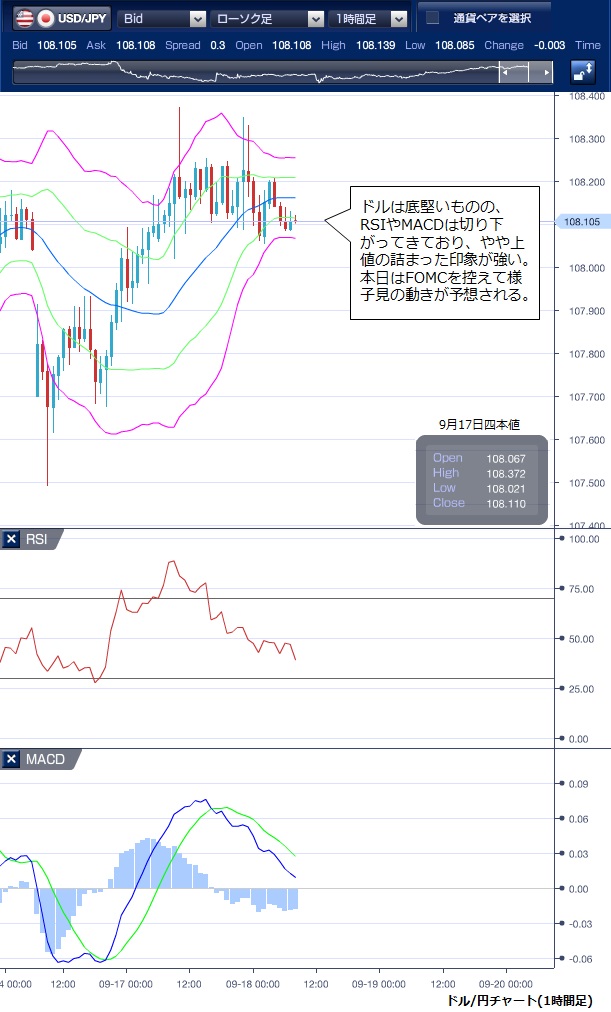The width and height of the screenshot is (611, 1012).
Task: Click the 通貨ペアを選択 label text
Action: tap(491, 18)
